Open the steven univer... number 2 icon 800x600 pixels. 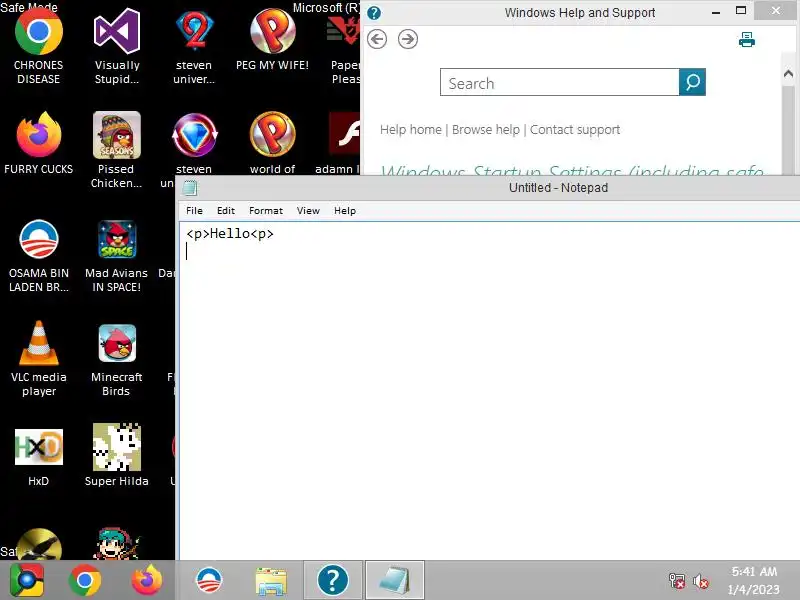point(194,32)
